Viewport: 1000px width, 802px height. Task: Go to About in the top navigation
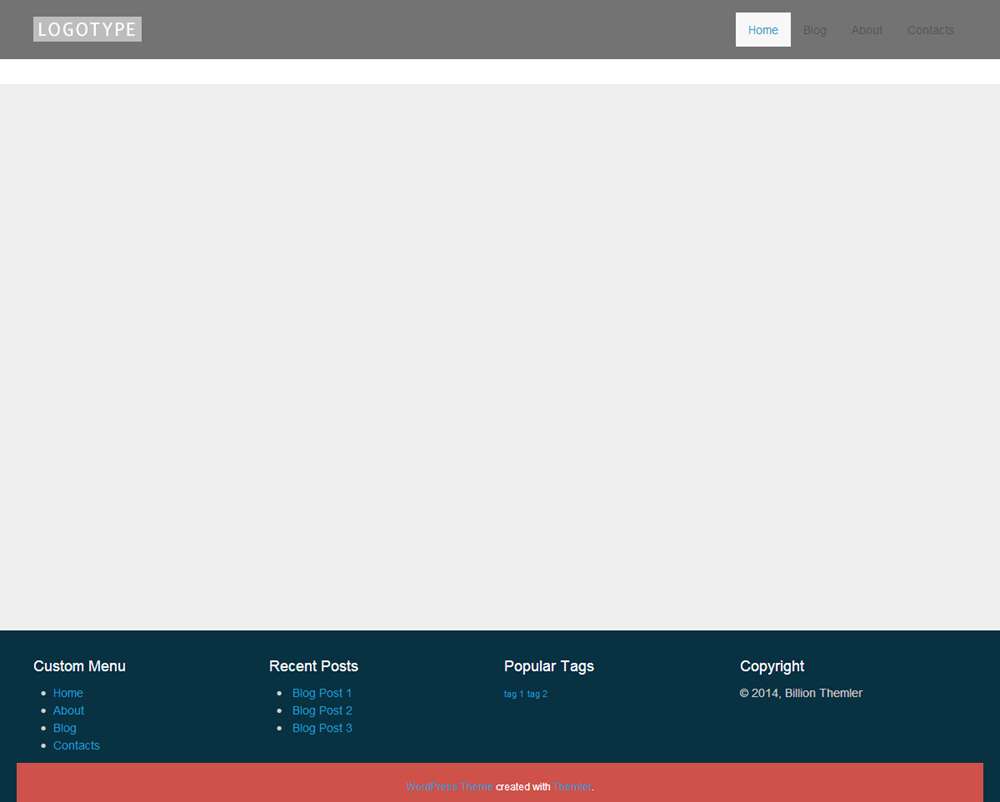point(866,30)
